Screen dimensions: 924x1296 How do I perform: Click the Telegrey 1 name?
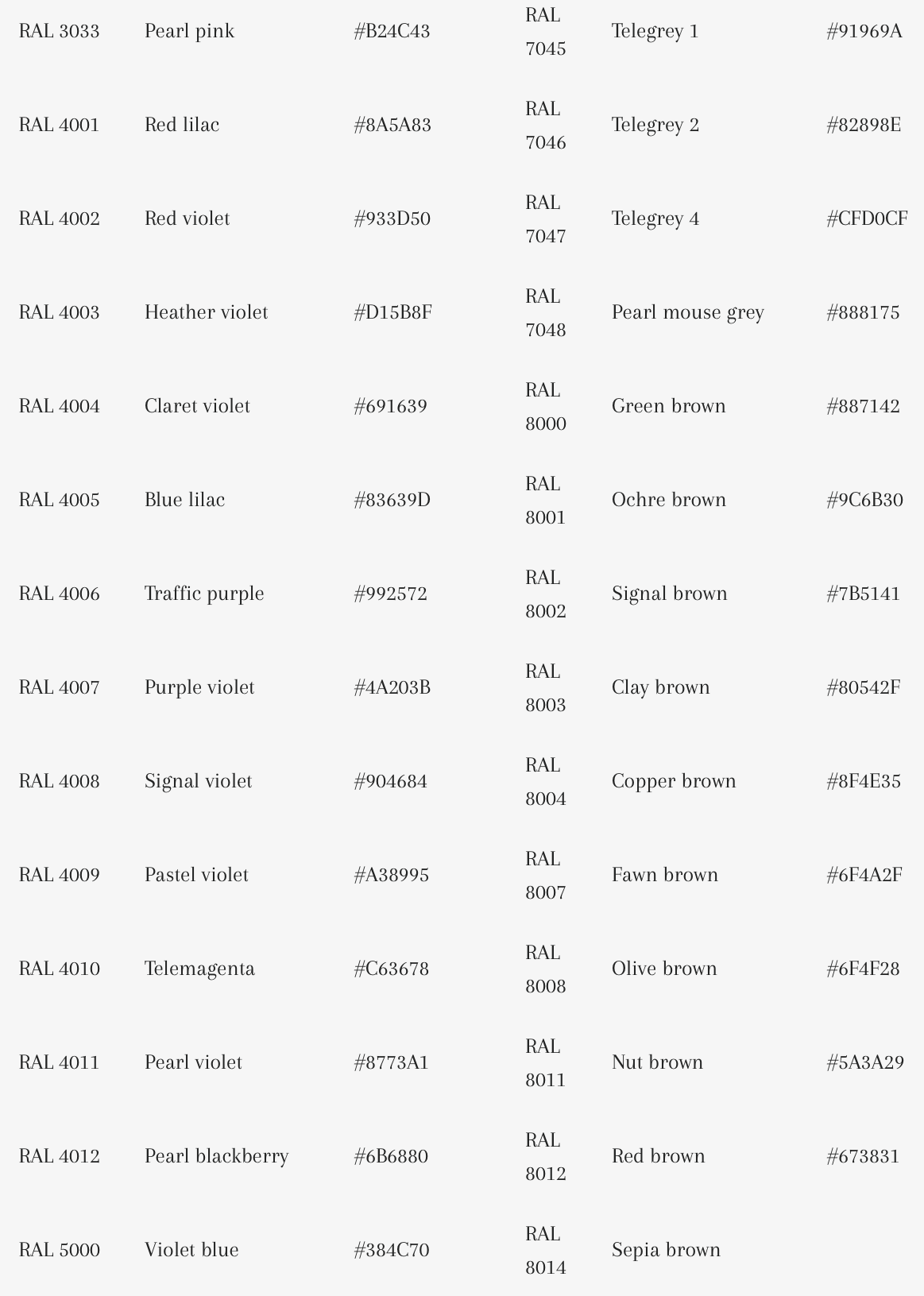tap(655, 32)
